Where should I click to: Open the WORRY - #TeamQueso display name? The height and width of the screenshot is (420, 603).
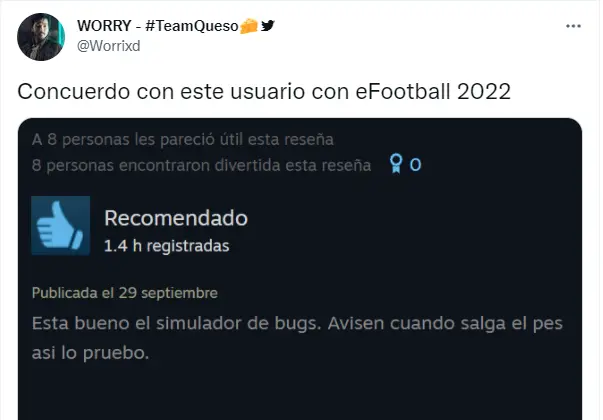[158, 26]
